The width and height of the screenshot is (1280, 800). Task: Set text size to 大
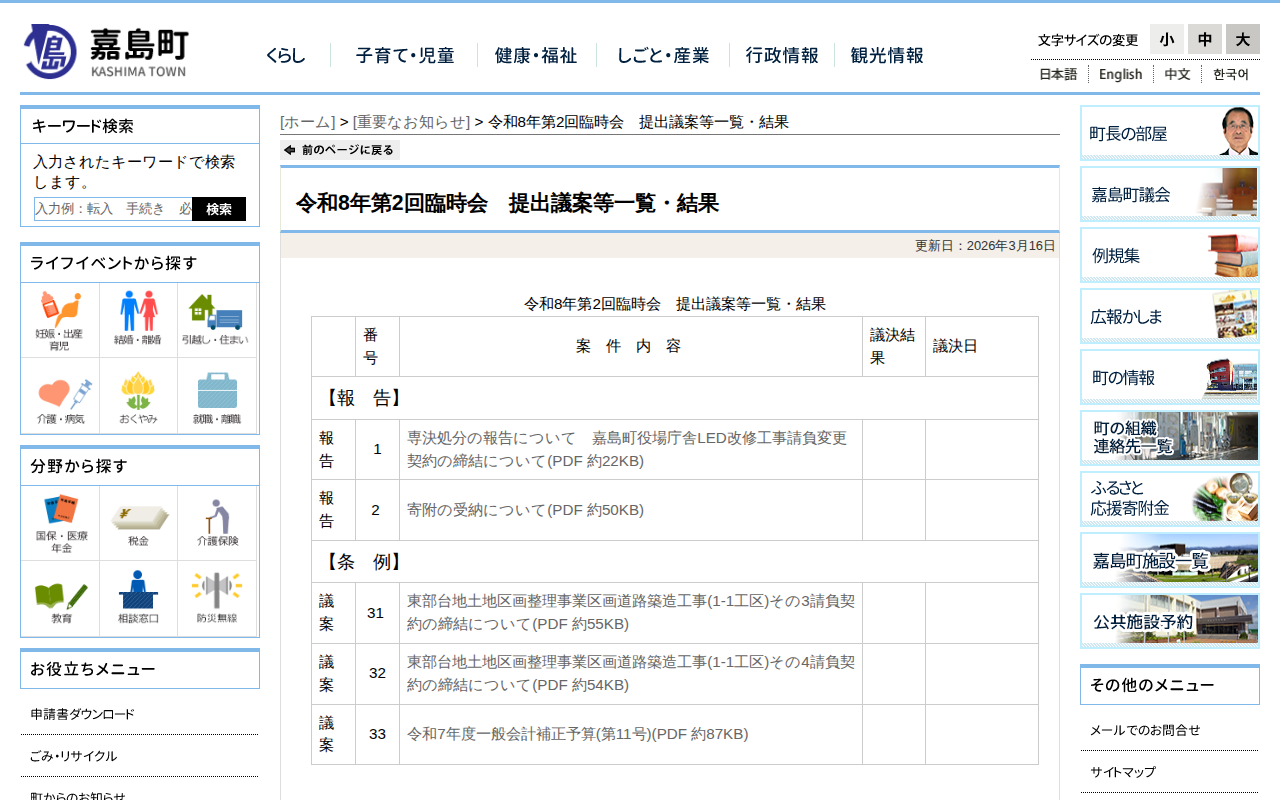click(x=1242, y=40)
